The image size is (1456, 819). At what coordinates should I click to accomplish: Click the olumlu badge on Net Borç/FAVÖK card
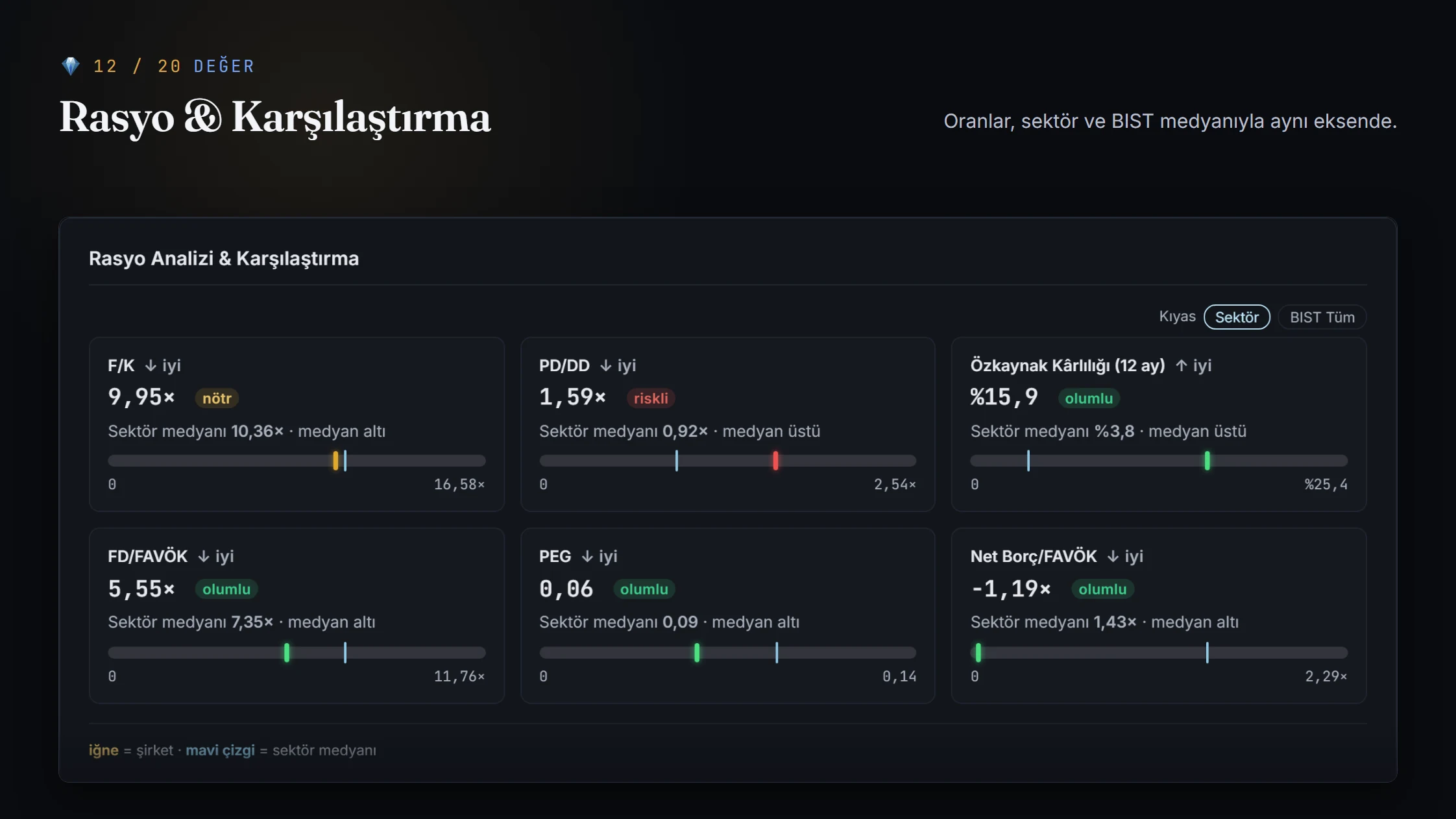pyautogui.click(x=1102, y=589)
